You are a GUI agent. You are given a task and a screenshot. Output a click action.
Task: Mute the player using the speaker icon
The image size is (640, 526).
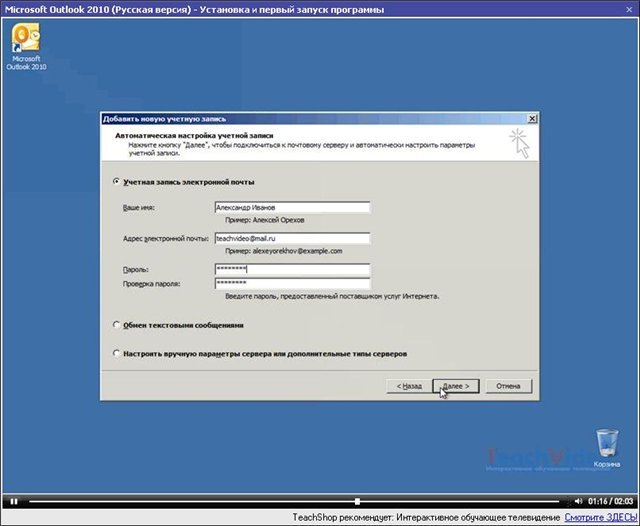(x=578, y=501)
